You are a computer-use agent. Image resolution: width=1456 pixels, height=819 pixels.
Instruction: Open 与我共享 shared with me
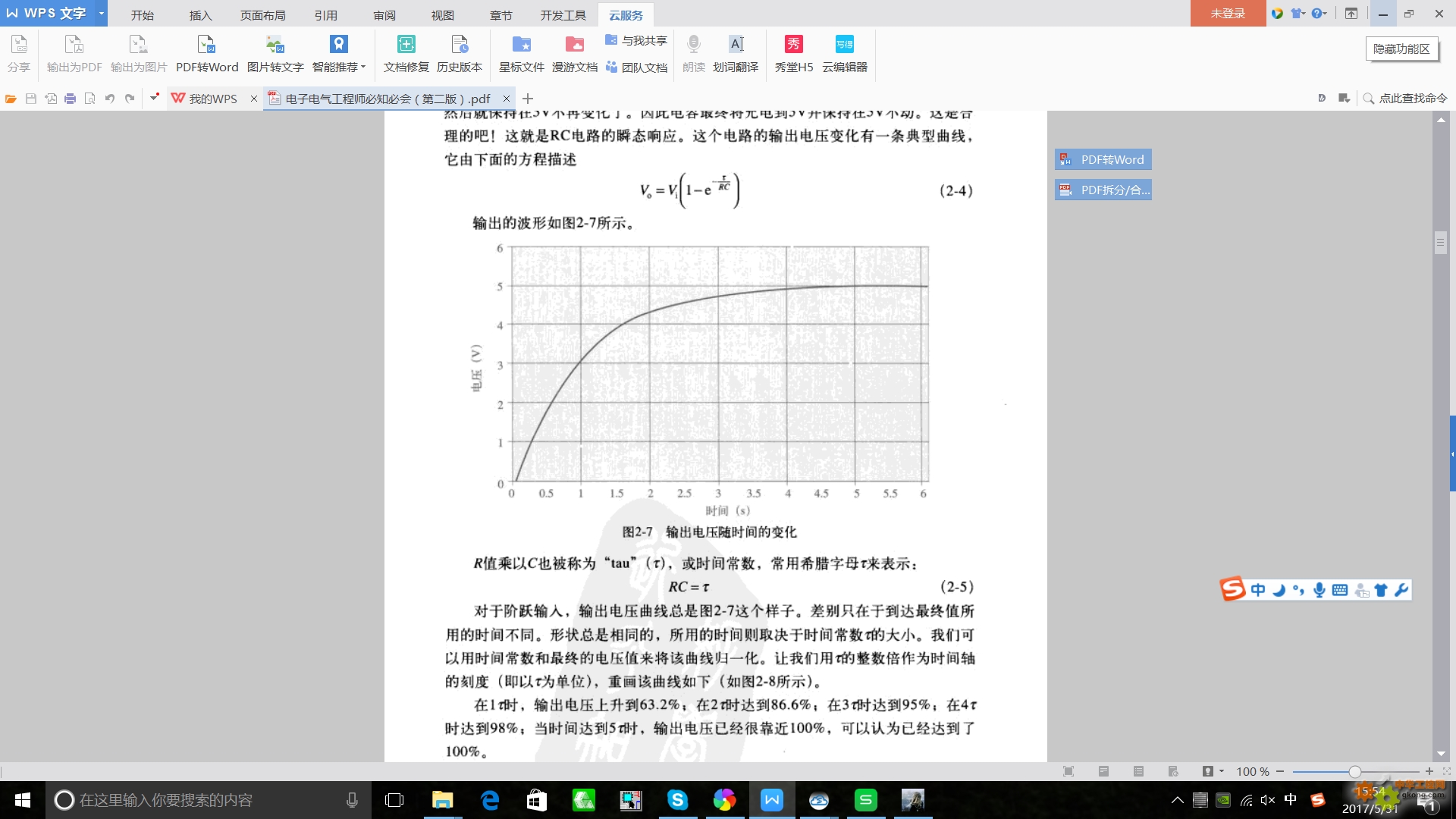tap(636, 40)
